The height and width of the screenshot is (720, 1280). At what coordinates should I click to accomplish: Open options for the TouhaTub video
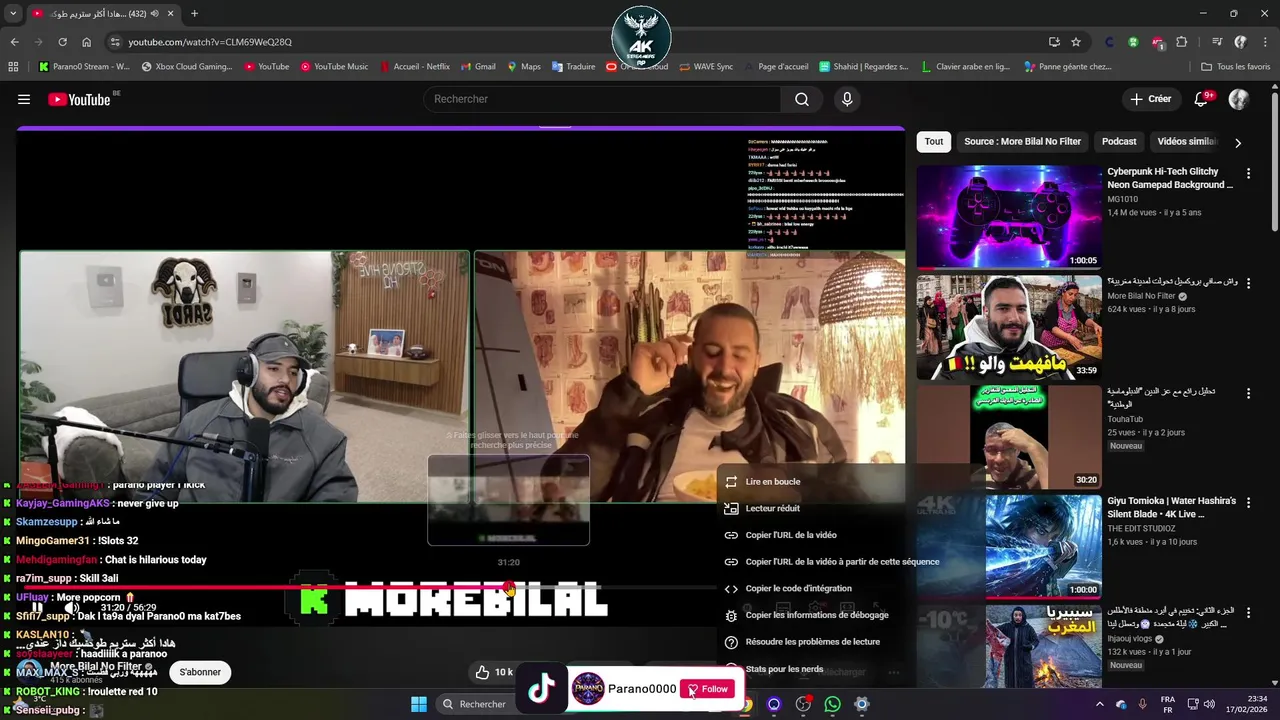(1248, 394)
